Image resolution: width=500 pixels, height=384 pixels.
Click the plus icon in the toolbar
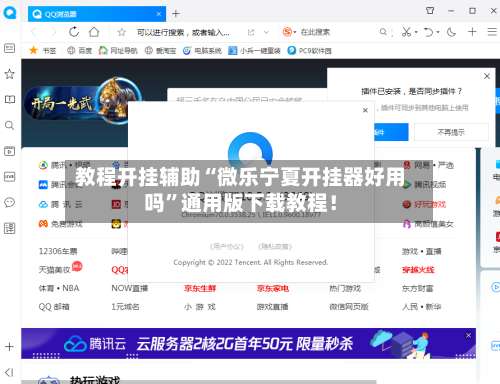[x=472, y=32]
